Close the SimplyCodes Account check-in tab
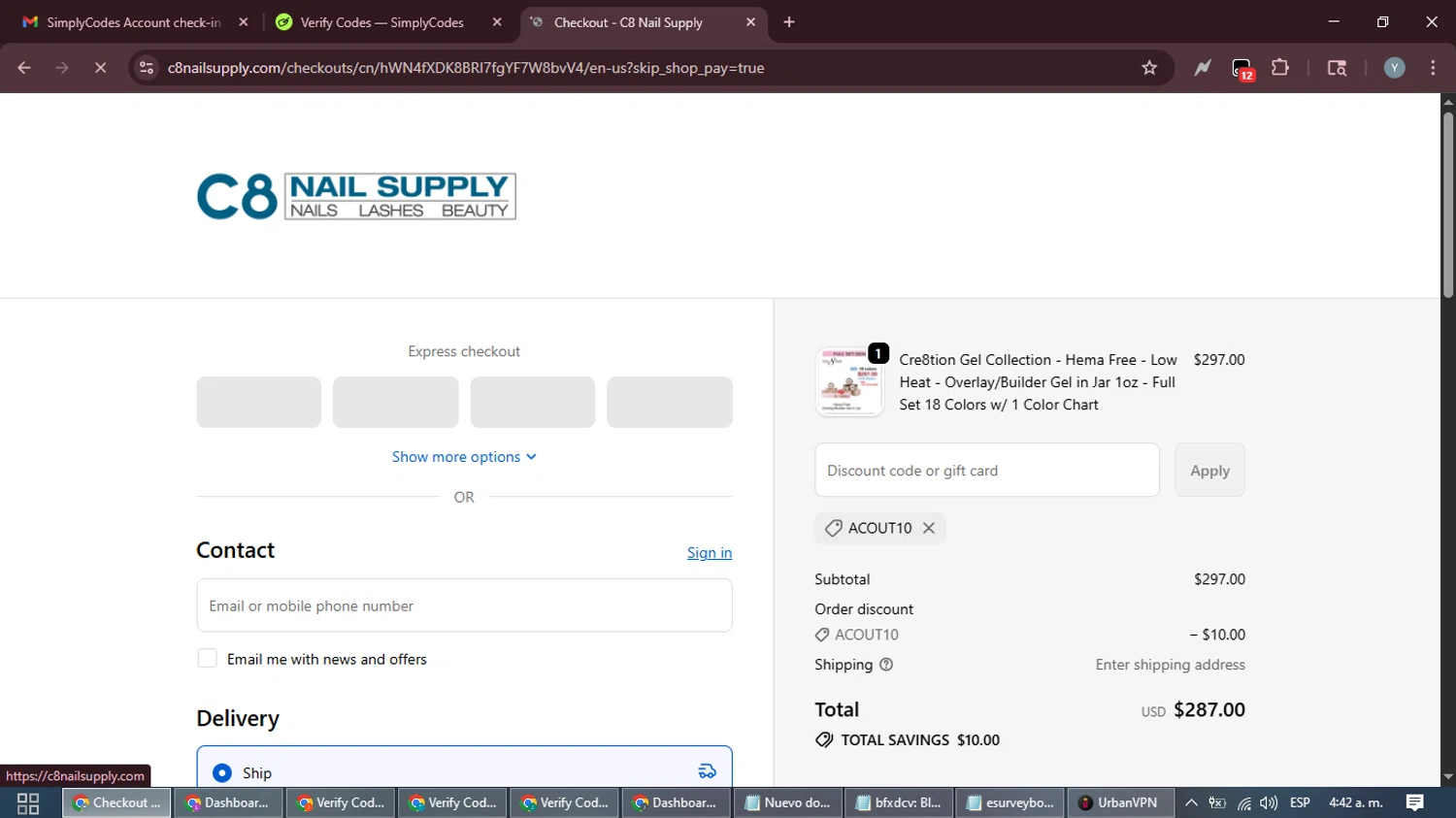The width and height of the screenshot is (1456, 818). 244,22
